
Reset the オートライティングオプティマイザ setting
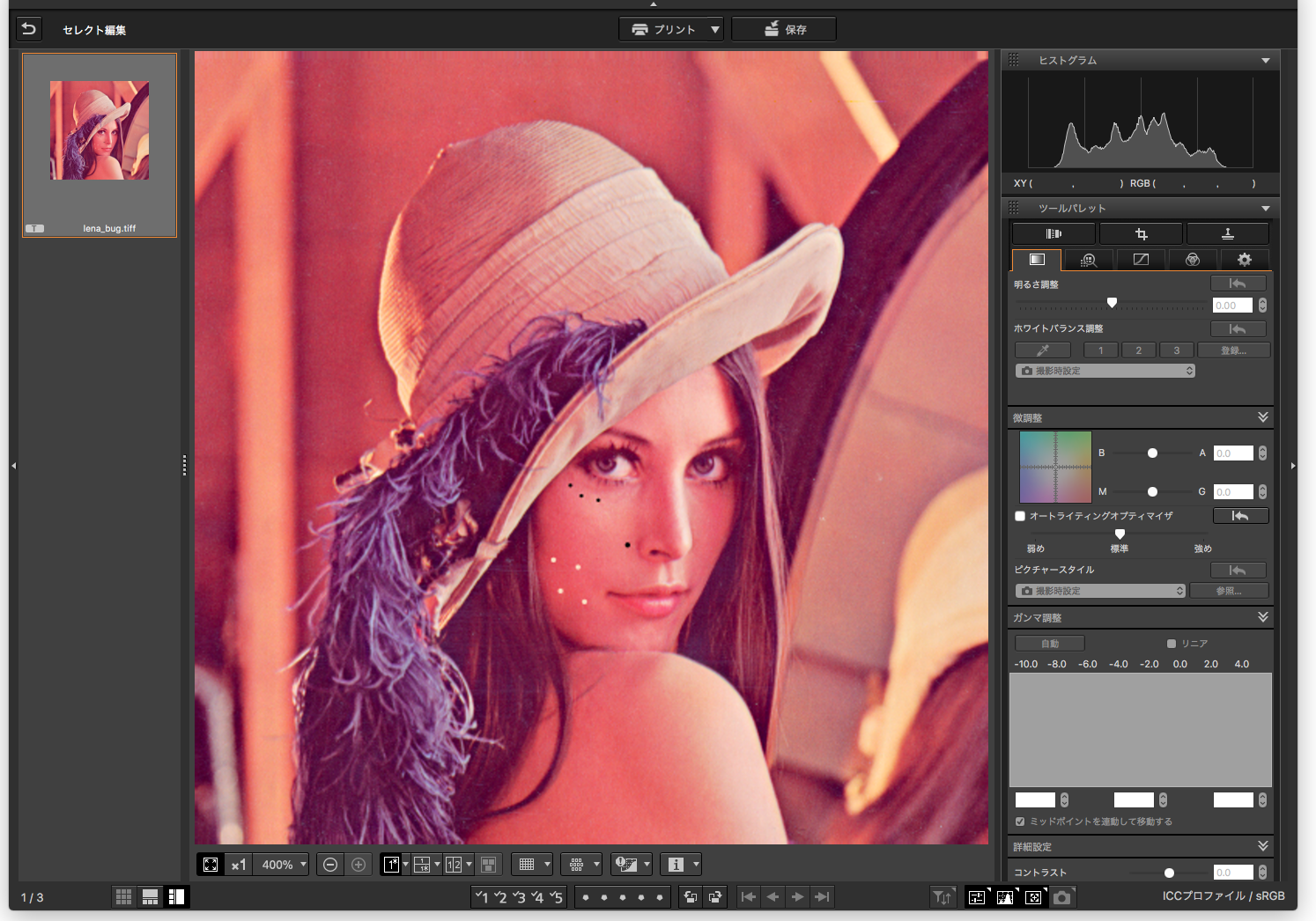1241,516
